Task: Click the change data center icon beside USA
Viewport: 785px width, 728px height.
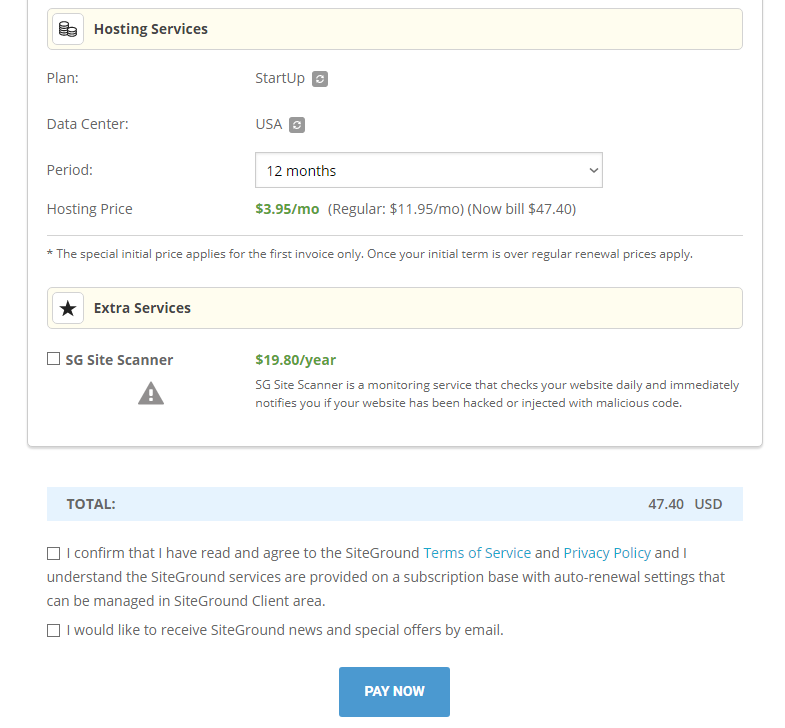Action: click(x=297, y=125)
